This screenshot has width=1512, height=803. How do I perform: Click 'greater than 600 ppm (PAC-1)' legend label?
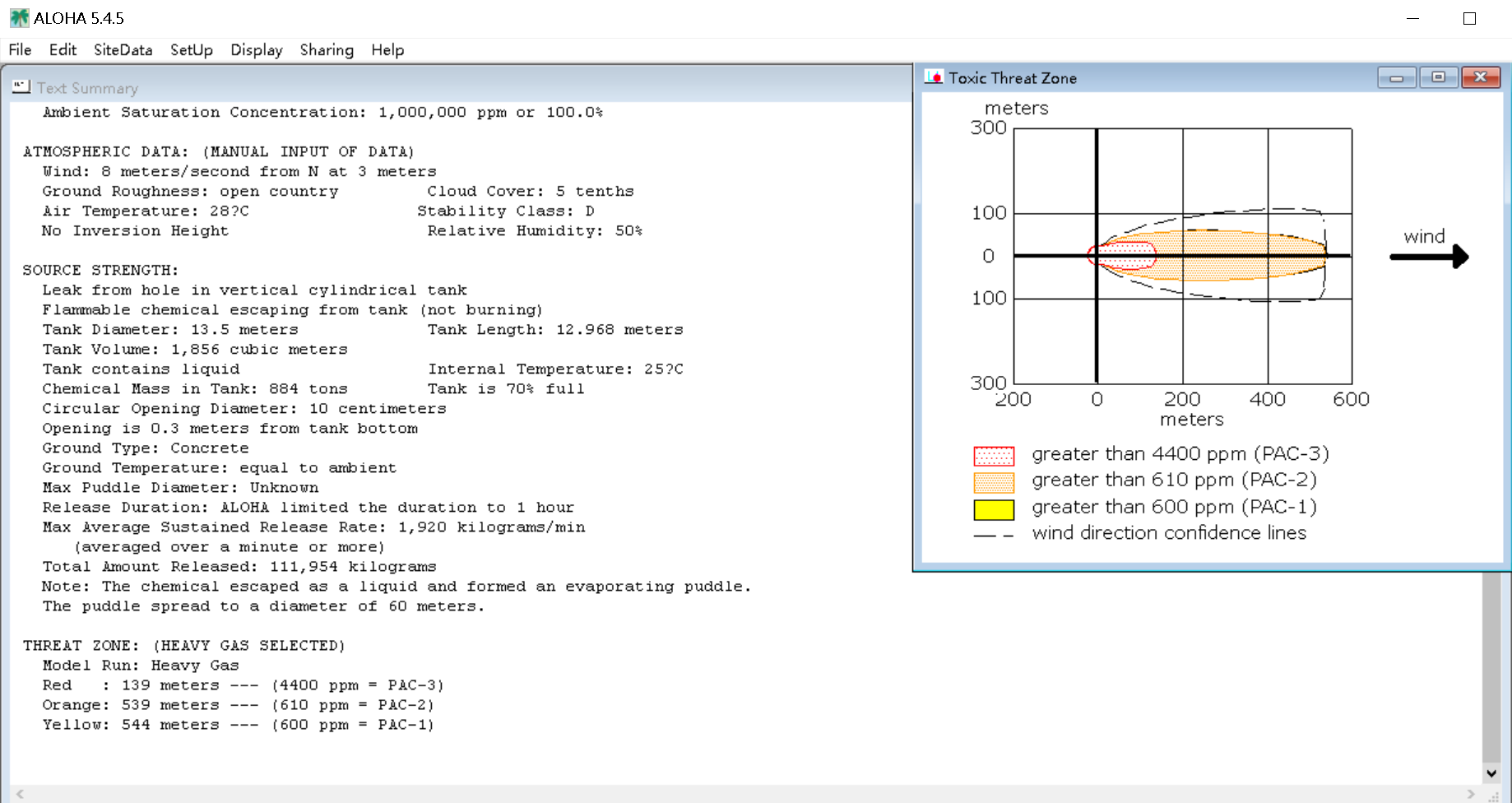tap(1175, 507)
